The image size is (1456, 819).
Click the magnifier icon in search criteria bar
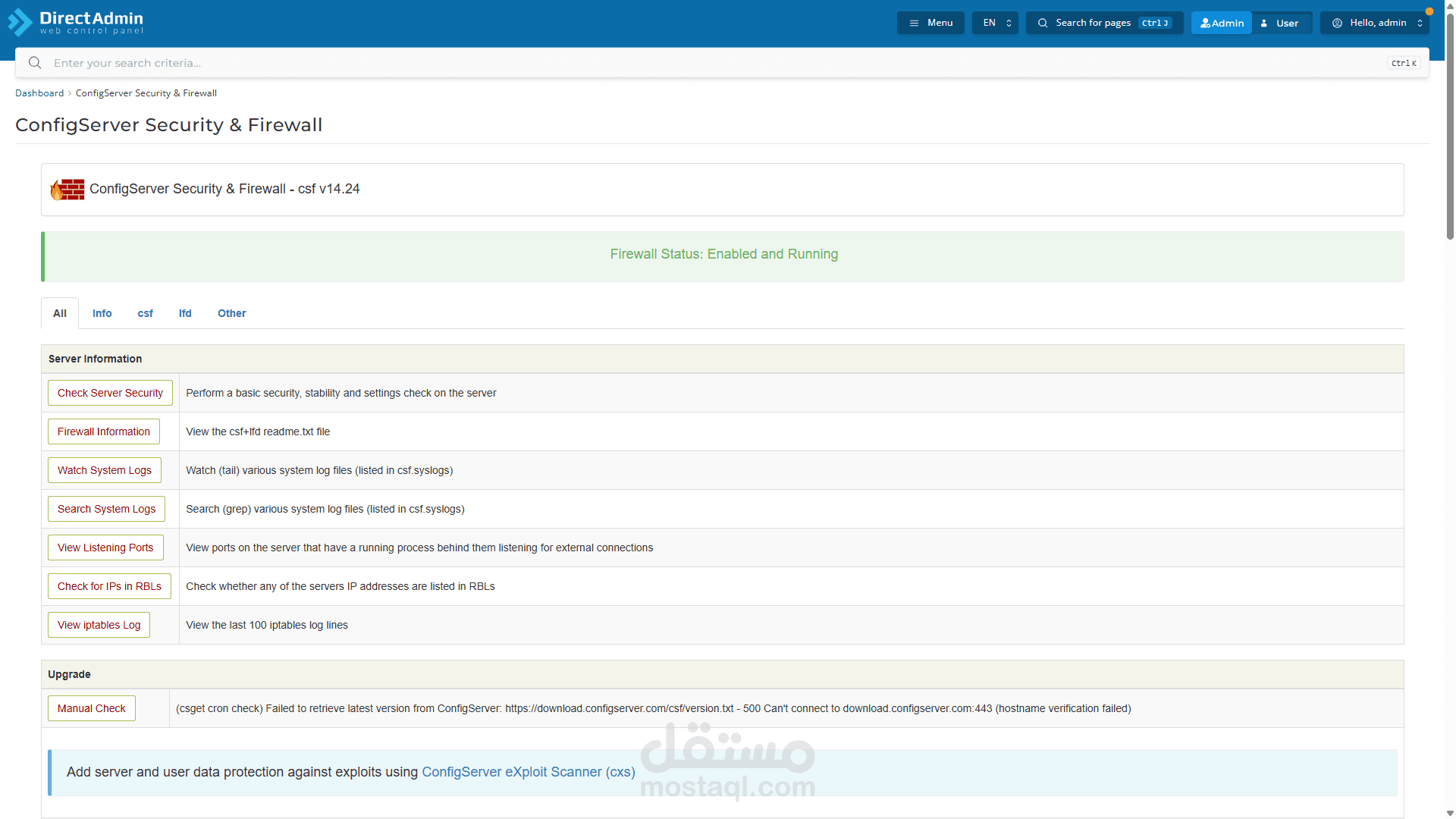point(35,63)
